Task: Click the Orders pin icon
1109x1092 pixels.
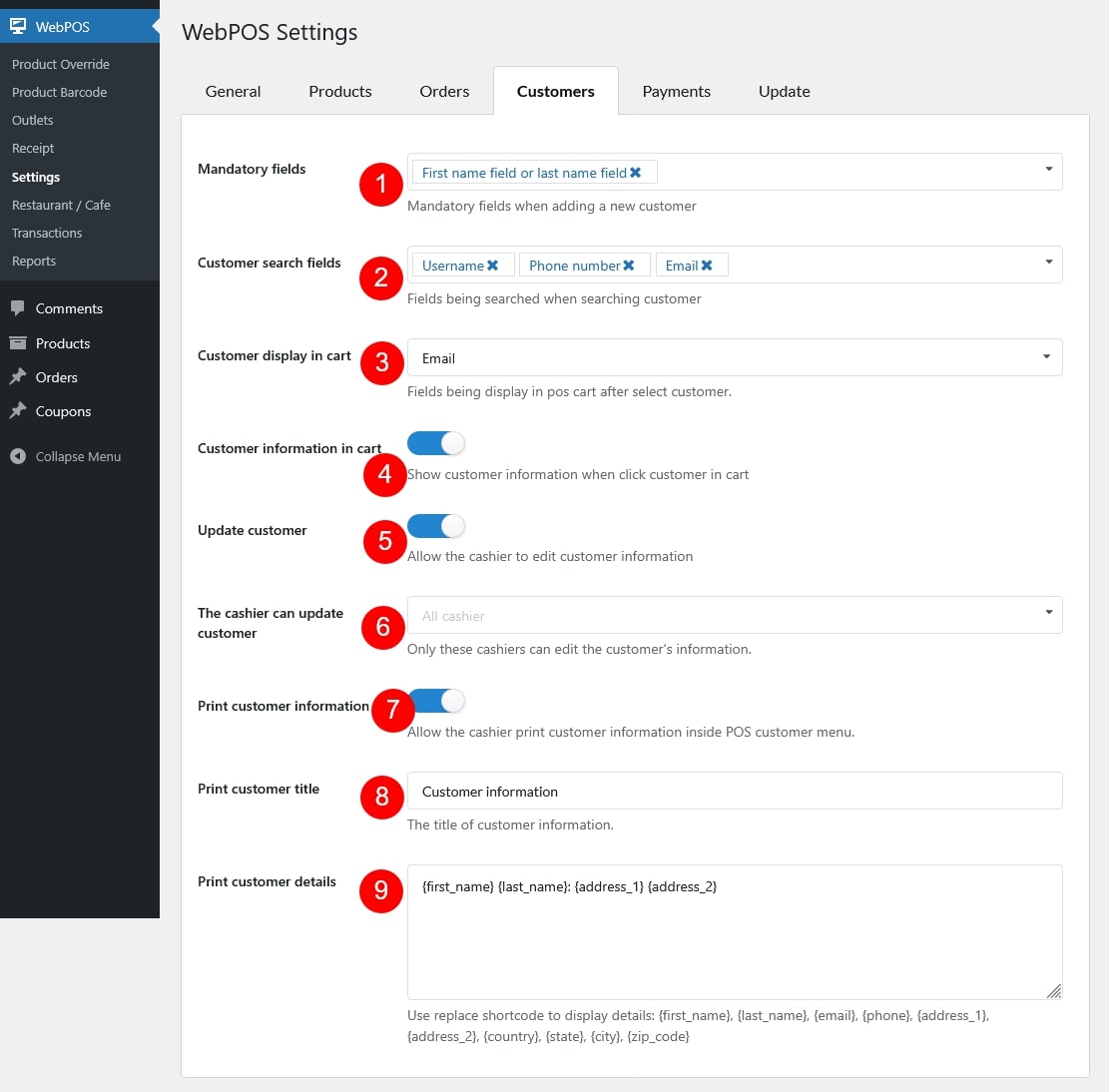Action: click(18, 377)
